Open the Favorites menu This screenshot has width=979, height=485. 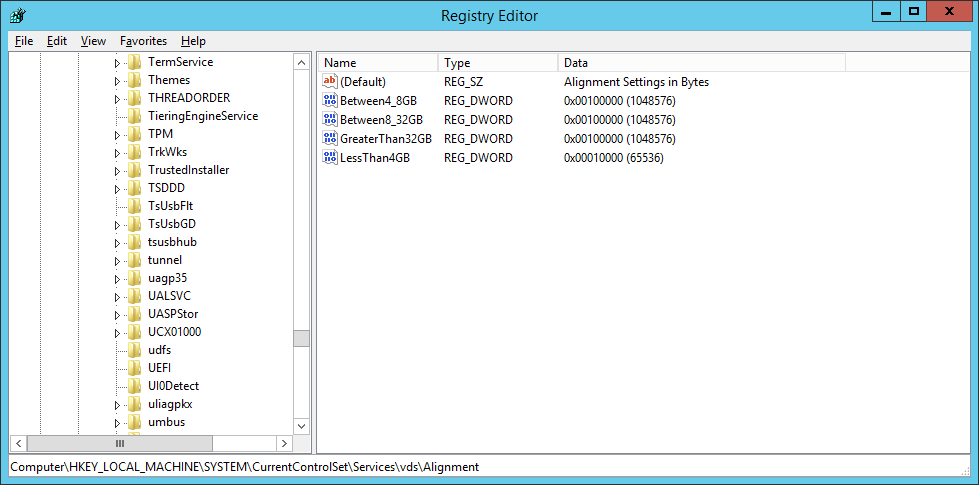pos(144,41)
